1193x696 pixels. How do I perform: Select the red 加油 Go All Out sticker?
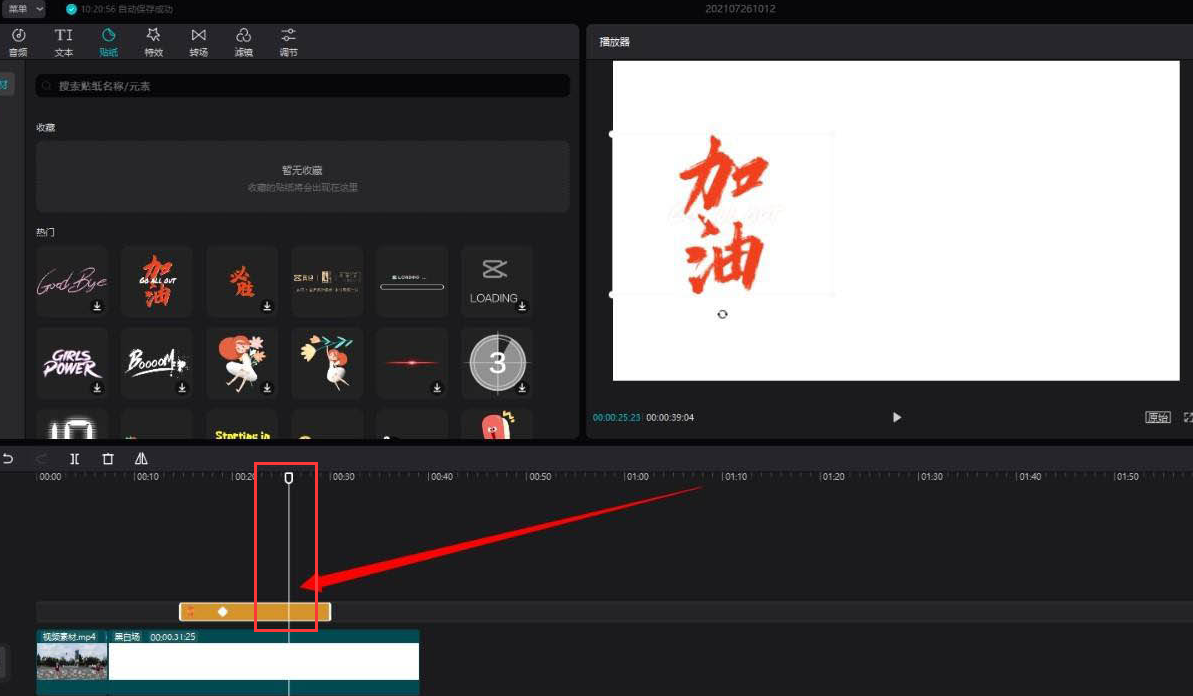click(x=157, y=281)
